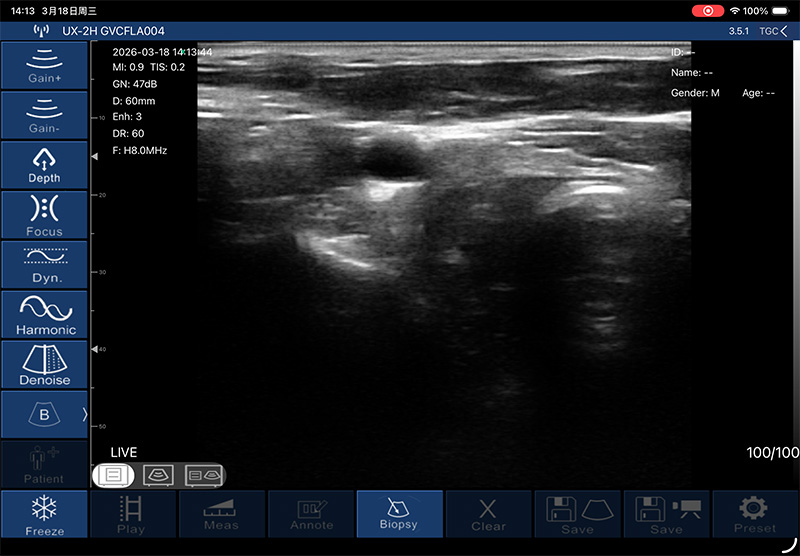The height and width of the screenshot is (556, 800).
Task: Open the Meas measurement tool
Action: click(221, 514)
